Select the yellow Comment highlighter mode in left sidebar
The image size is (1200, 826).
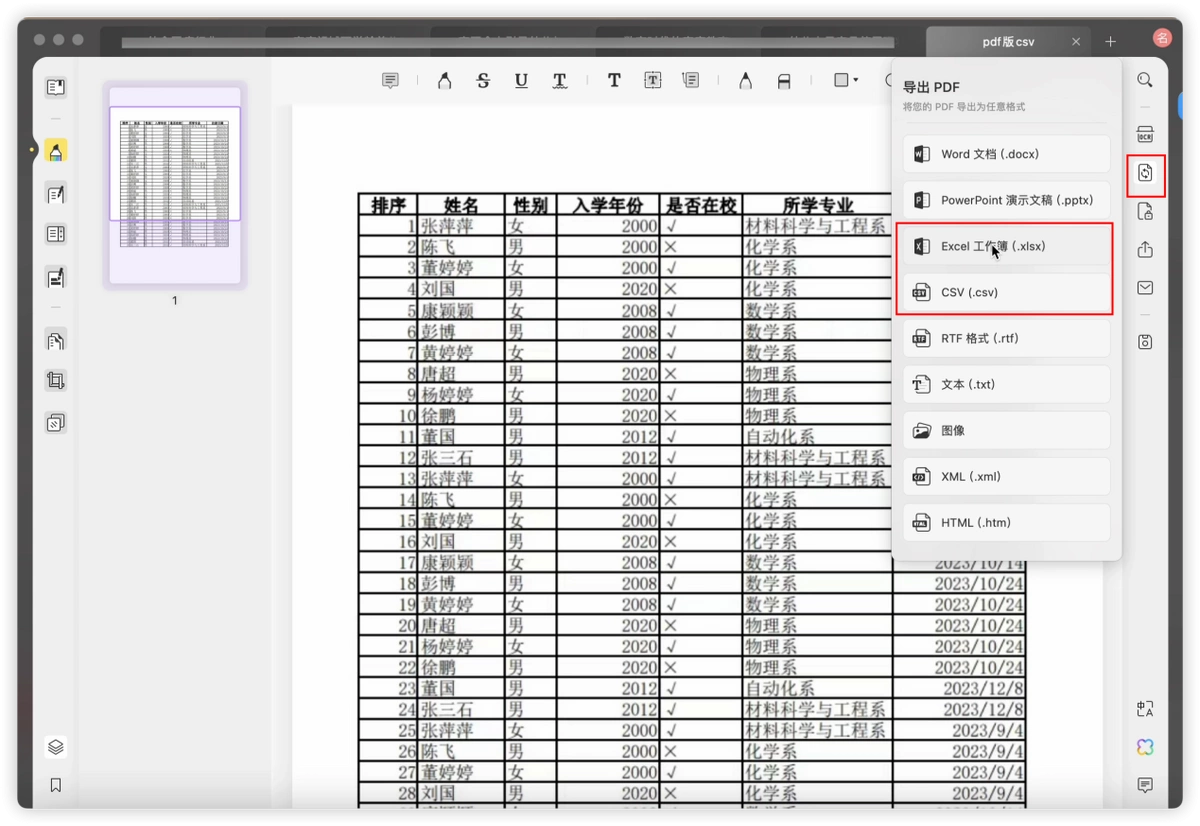tap(56, 151)
